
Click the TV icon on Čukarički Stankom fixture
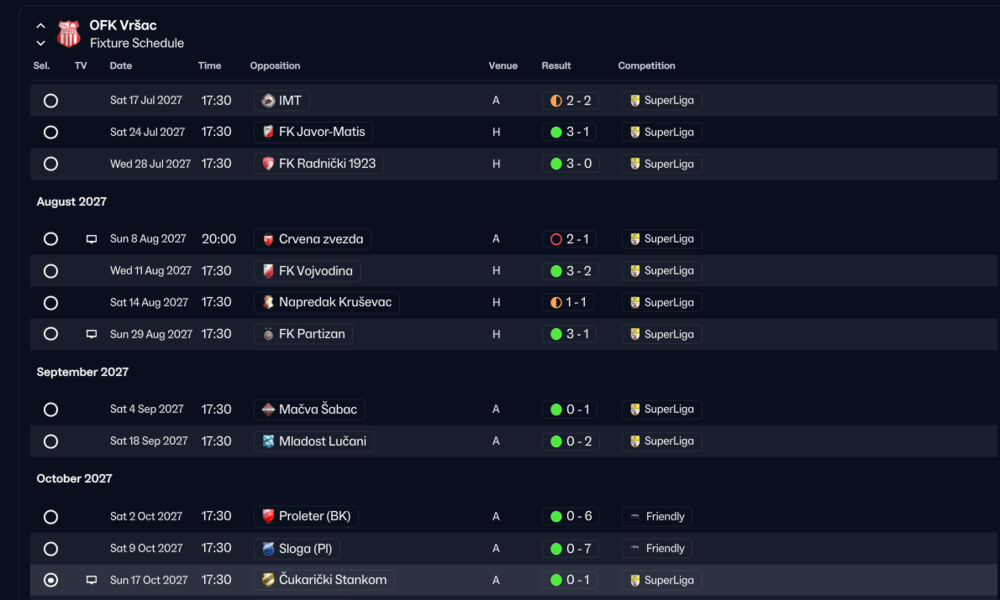[x=92, y=580]
